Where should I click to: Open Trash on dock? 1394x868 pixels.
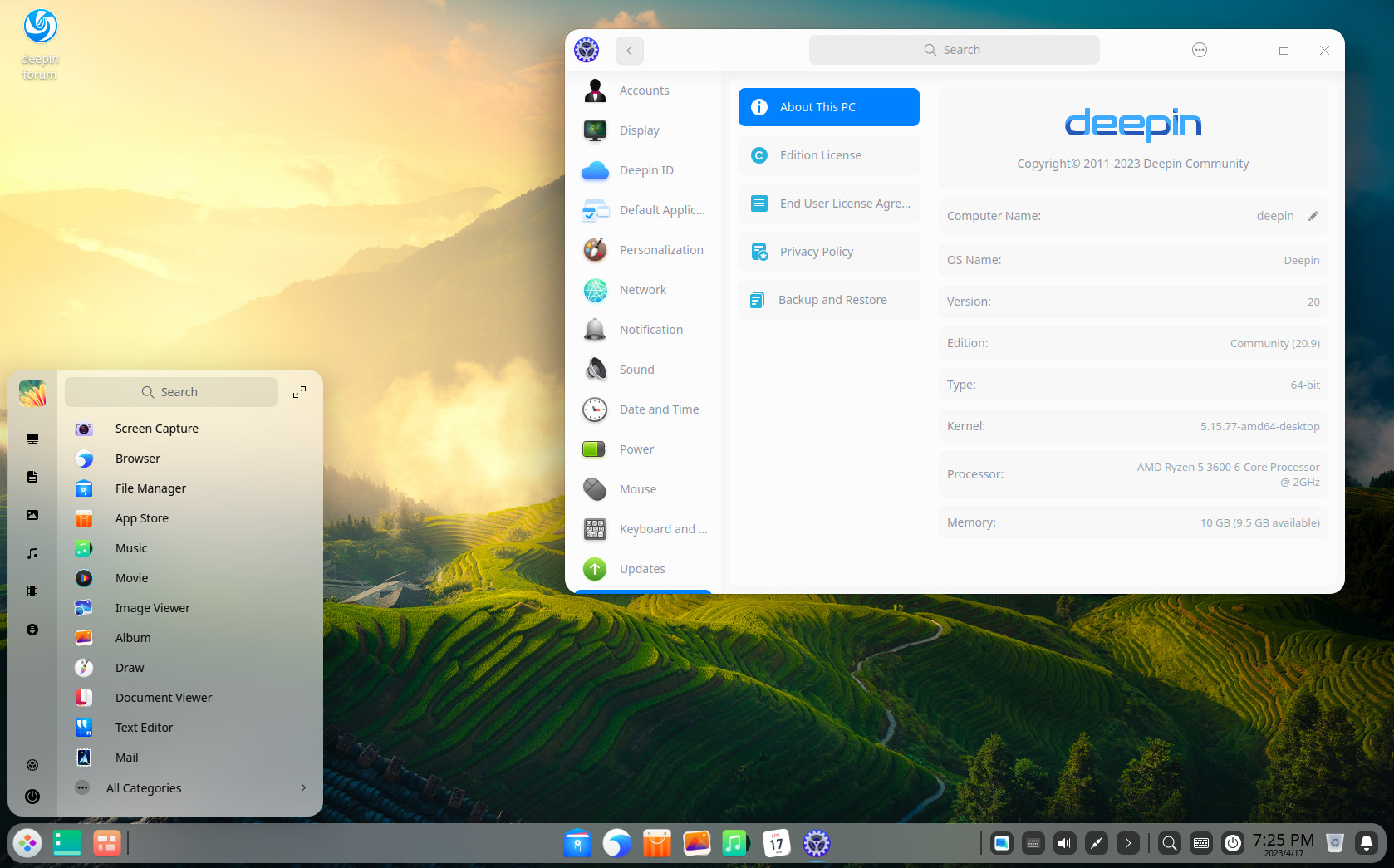(x=1335, y=843)
